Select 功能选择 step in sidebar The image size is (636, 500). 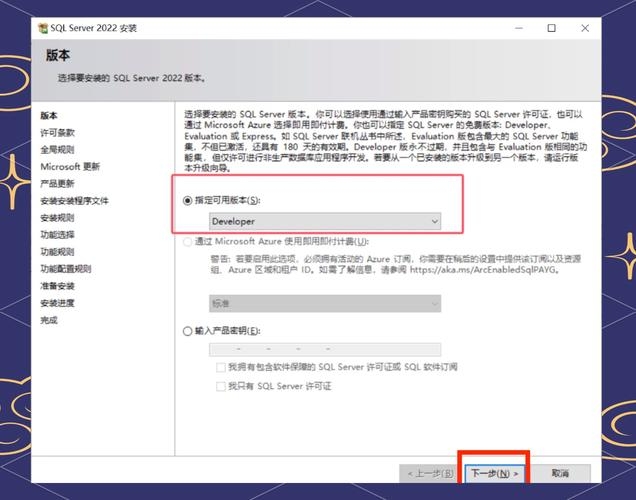58,235
